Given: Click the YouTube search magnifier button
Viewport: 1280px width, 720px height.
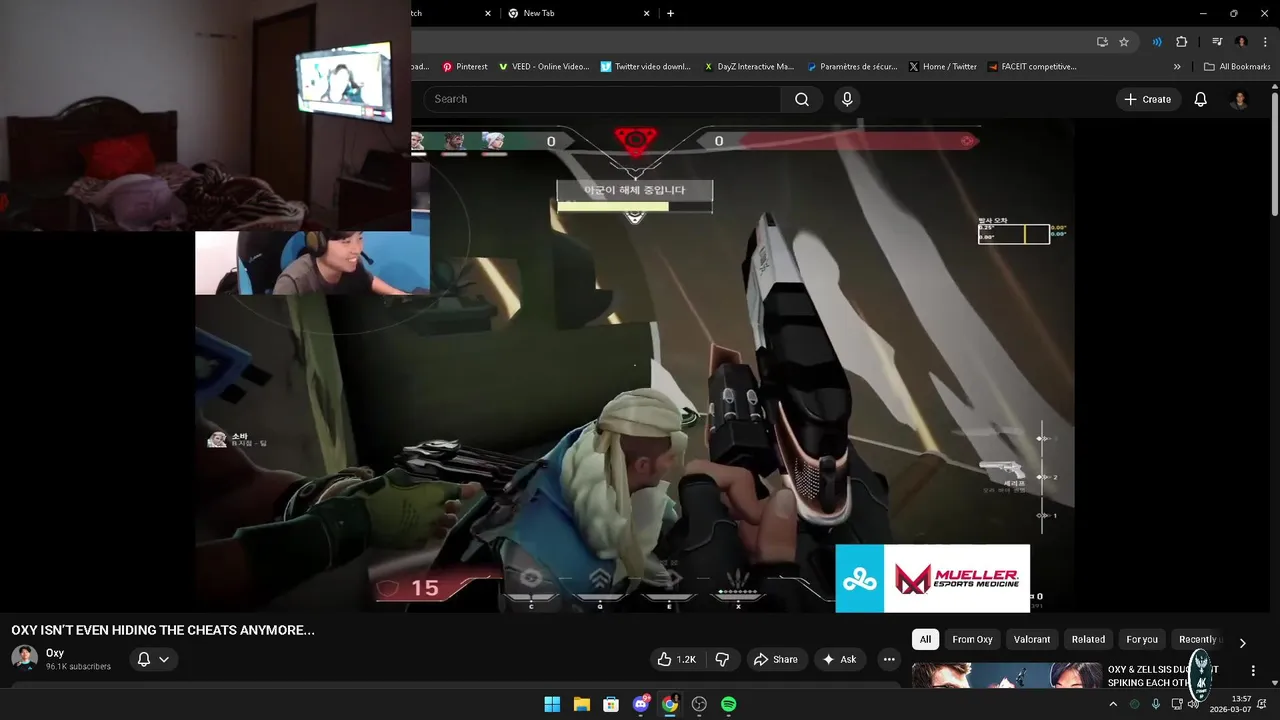Looking at the screenshot, I should [802, 99].
